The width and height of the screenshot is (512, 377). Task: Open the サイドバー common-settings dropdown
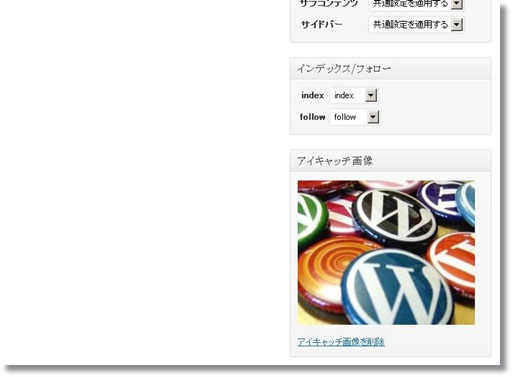pos(416,24)
